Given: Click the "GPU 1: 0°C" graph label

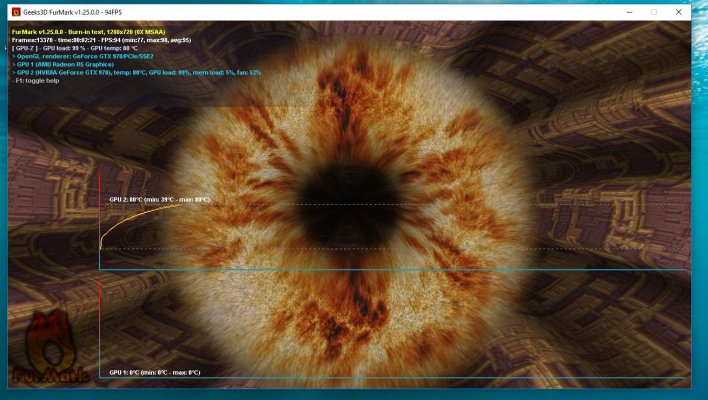Looking at the screenshot, I should click(x=155, y=372).
